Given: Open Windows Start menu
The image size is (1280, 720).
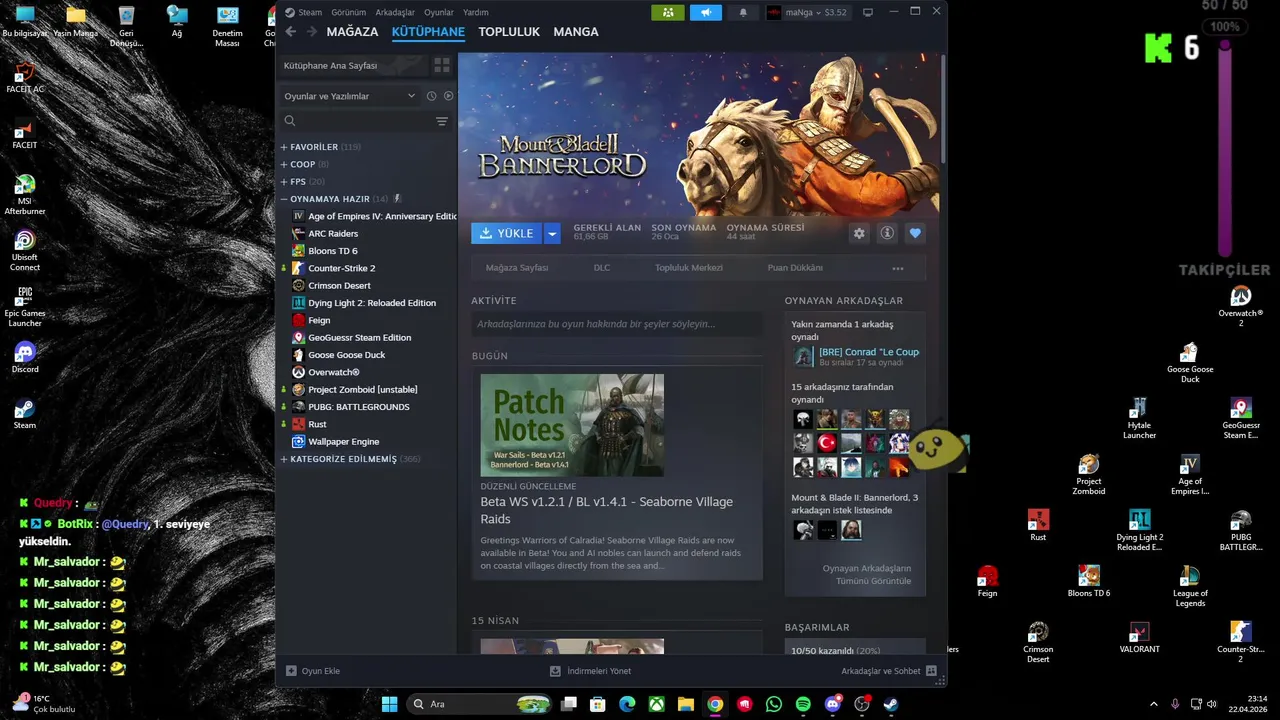Looking at the screenshot, I should 389,704.
